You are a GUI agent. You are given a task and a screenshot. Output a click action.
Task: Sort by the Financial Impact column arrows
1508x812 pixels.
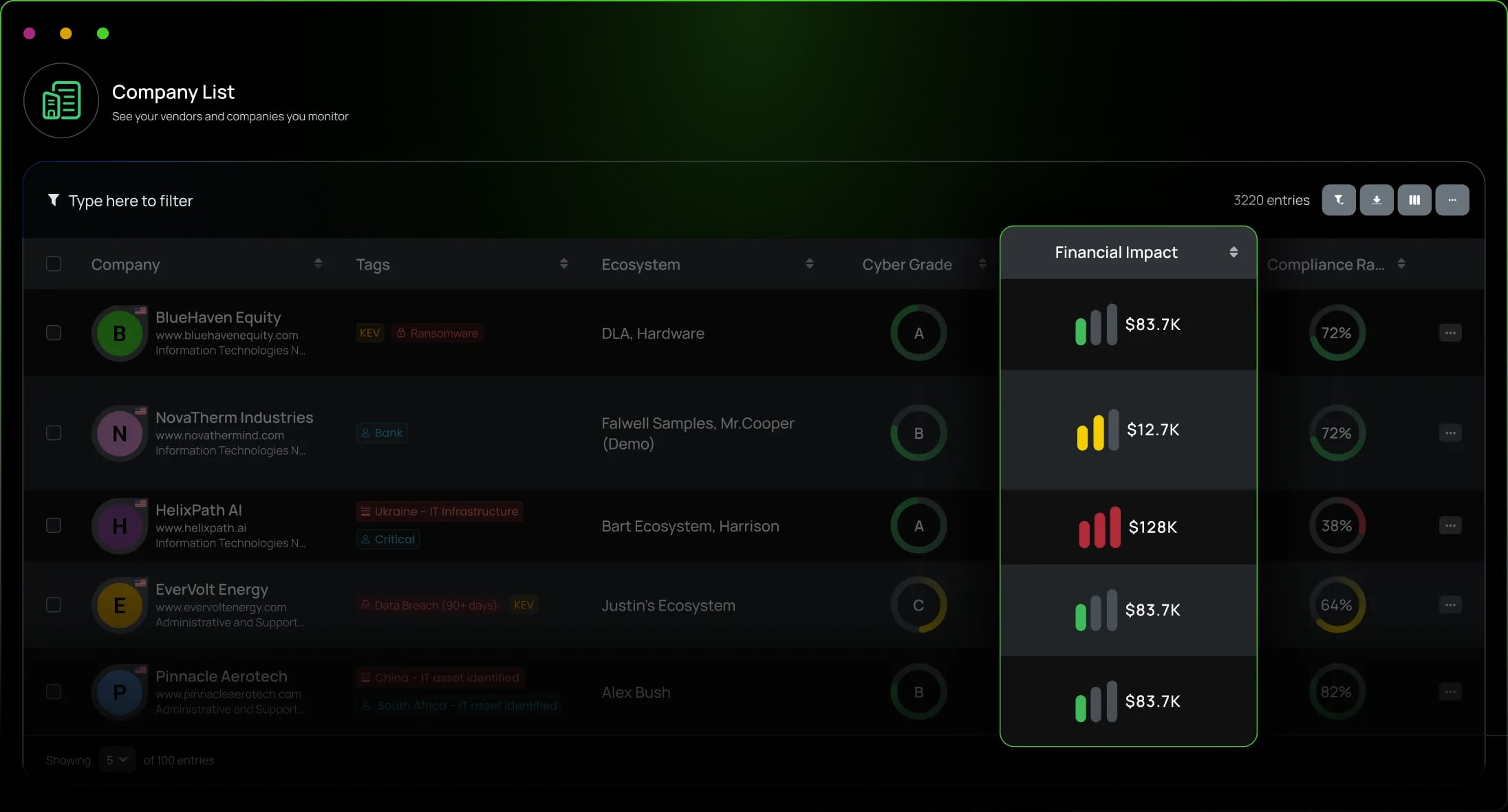[1234, 252]
